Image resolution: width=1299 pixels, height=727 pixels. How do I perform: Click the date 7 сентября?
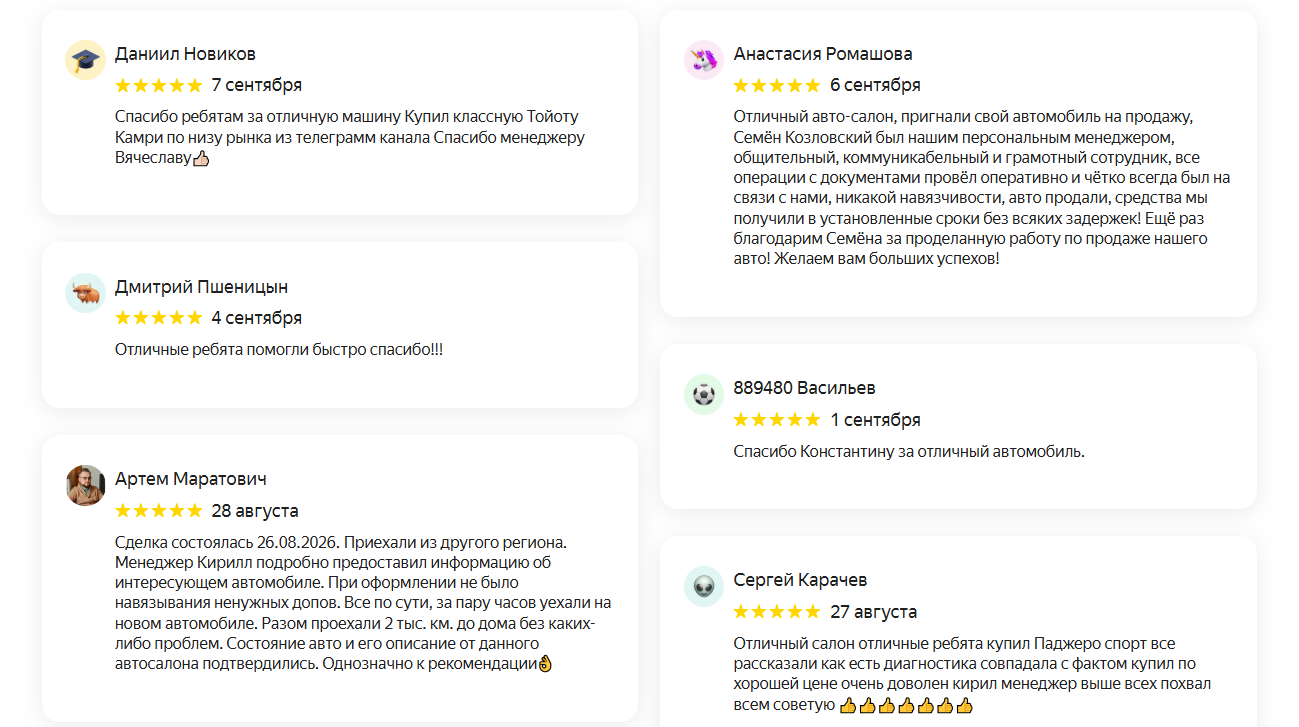257,85
